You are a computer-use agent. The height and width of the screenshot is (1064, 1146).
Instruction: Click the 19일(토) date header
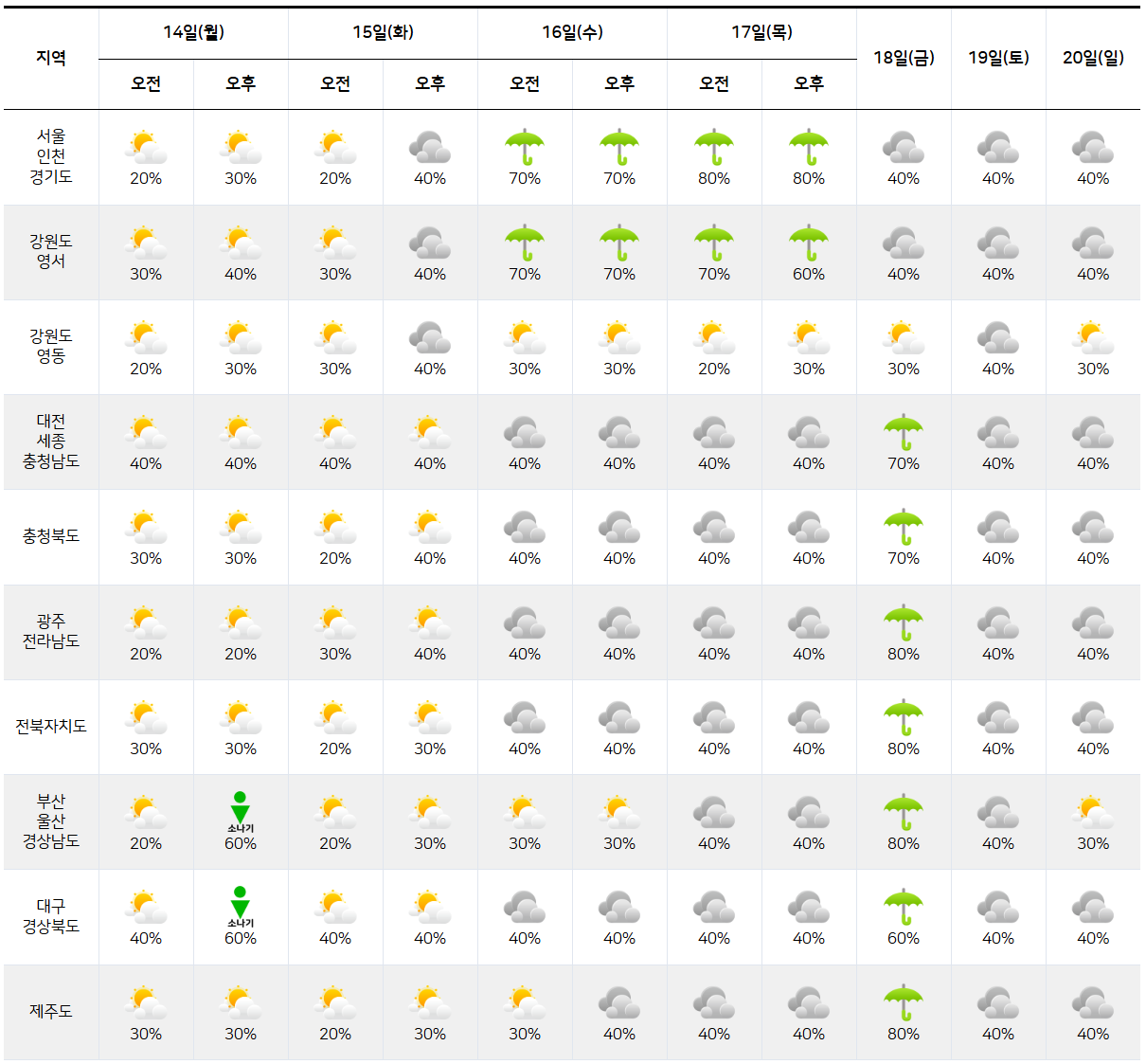coord(998,58)
